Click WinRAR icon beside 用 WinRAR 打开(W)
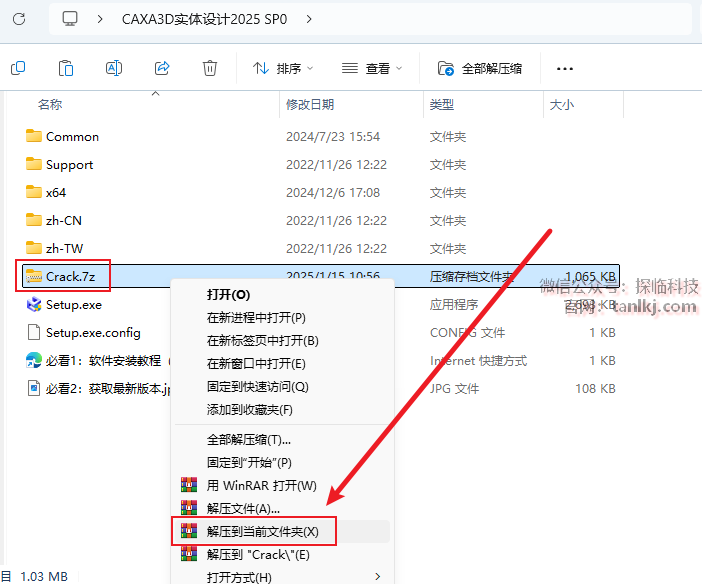Screen dimensions: 702x584 click(189, 485)
